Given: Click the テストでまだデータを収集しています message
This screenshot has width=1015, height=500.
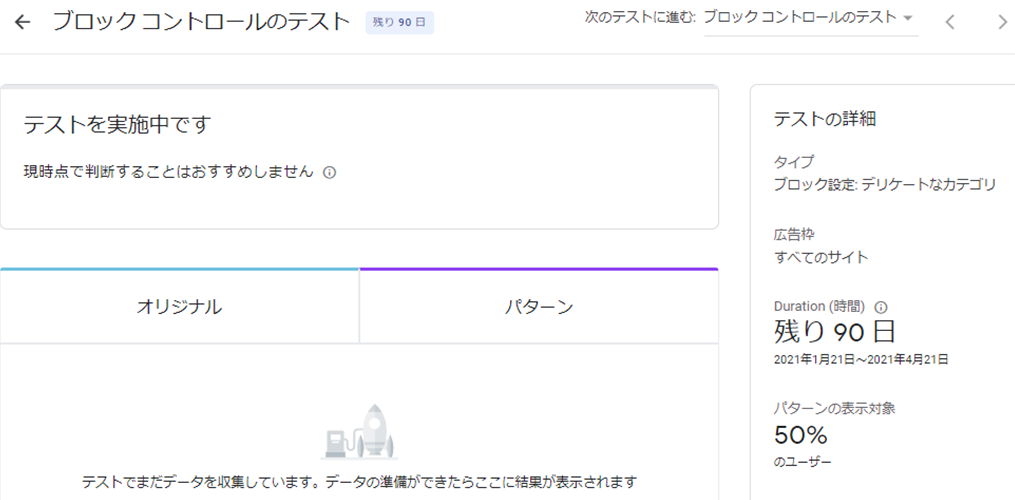Looking at the screenshot, I should (360, 483).
